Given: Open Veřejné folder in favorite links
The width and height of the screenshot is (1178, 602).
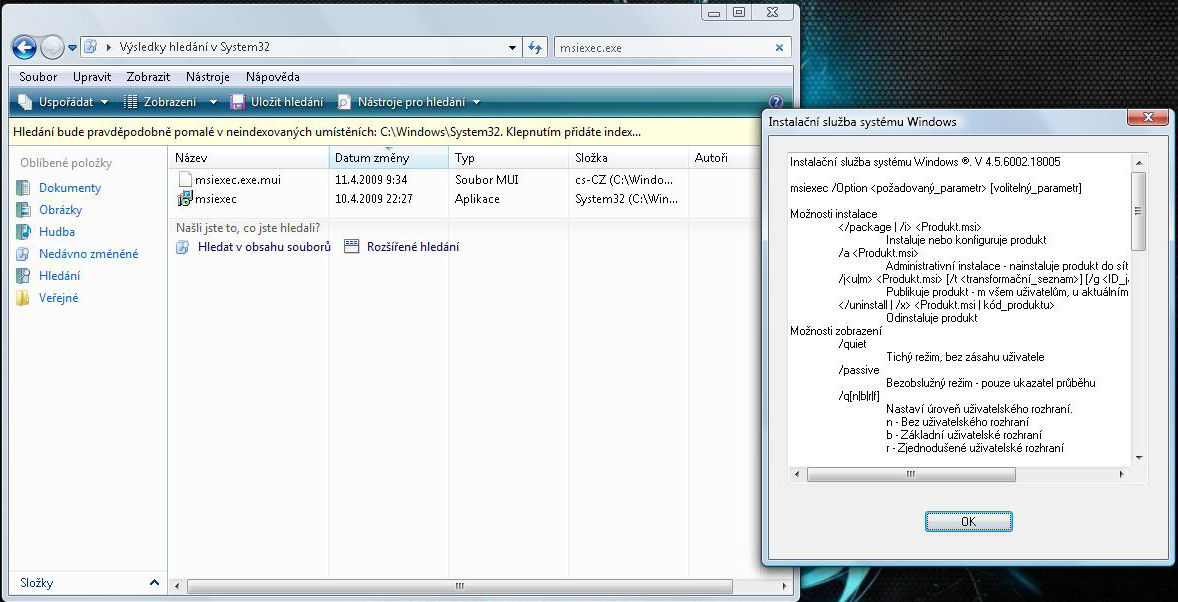Looking at the screenshot, I should (x=59, y=298).
